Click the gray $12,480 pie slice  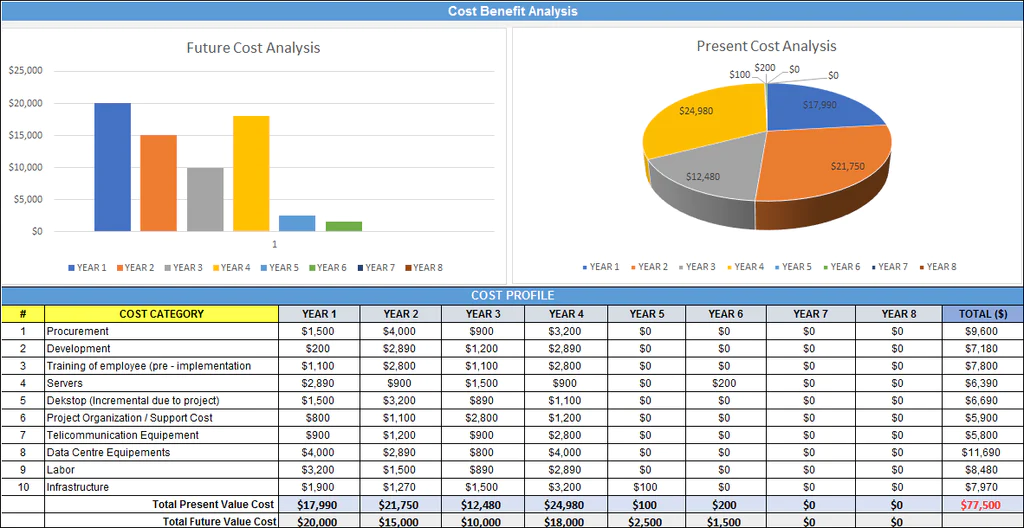700,180
